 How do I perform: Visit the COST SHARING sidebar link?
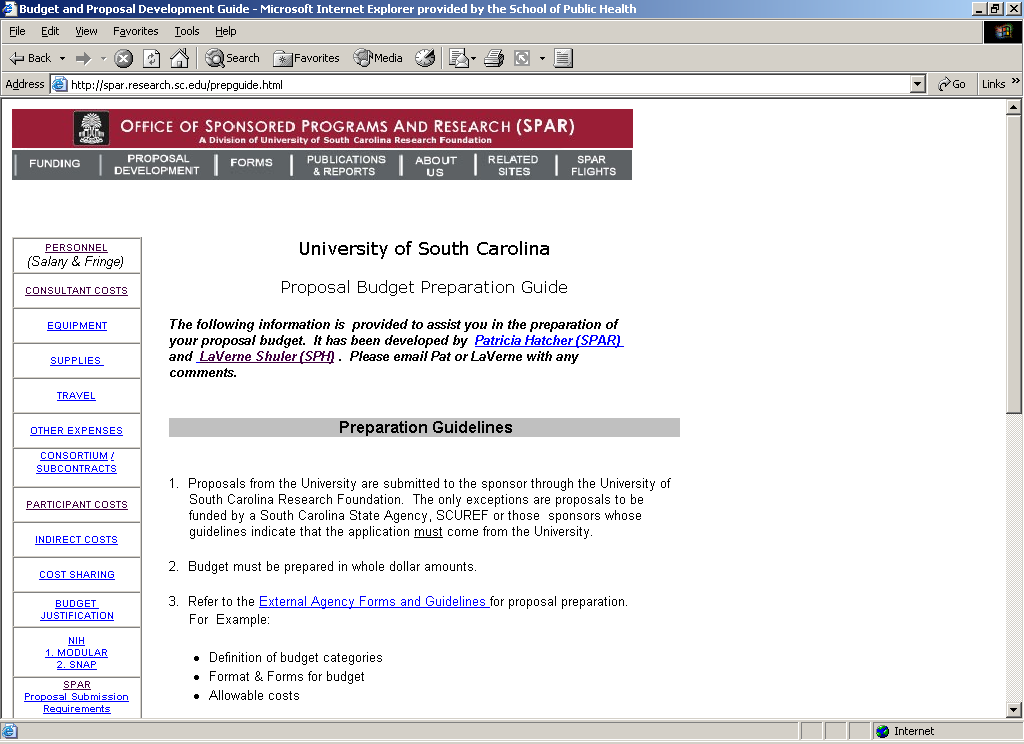[x=77, y=574]
